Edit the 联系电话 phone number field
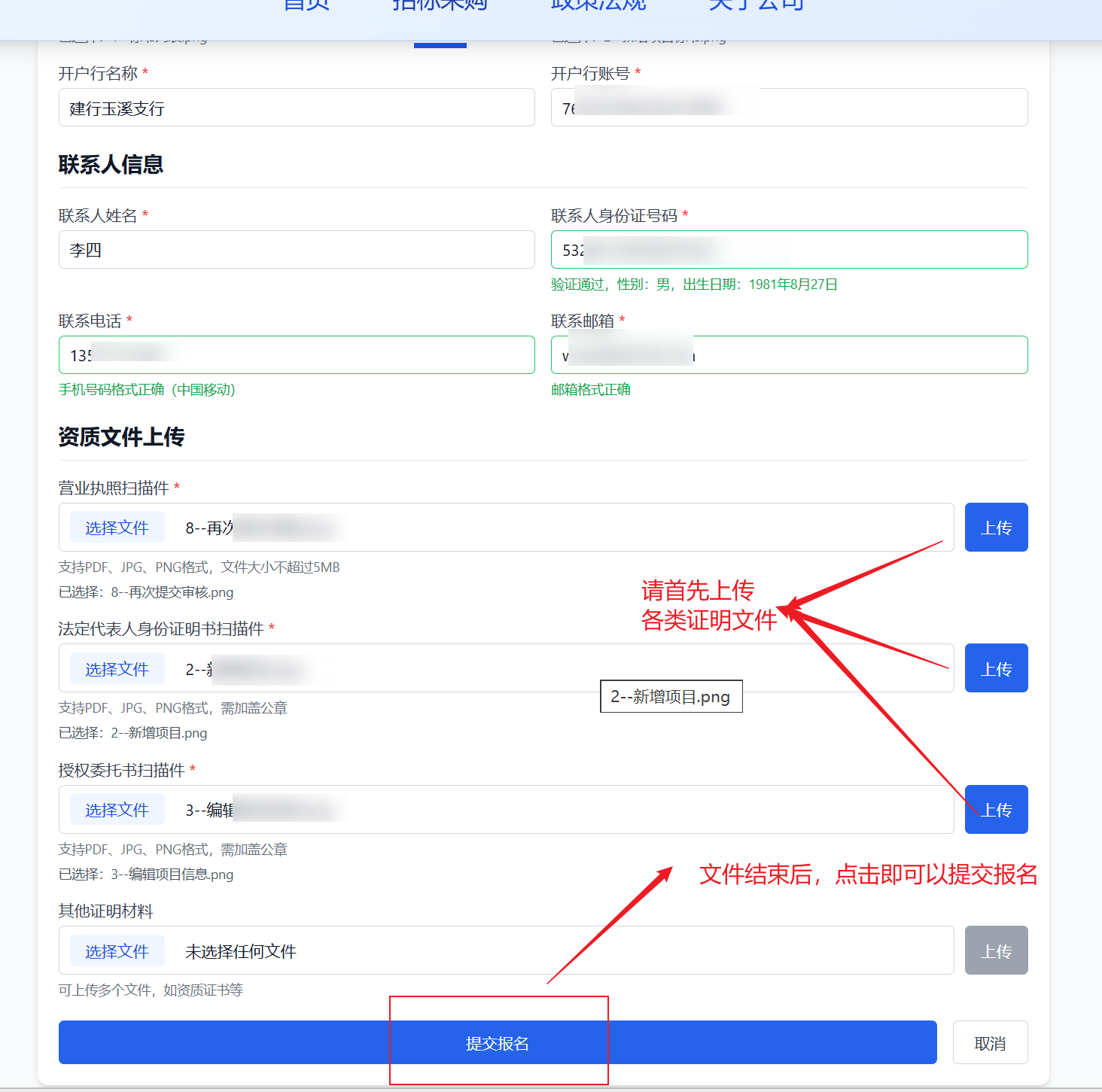The image size is (1102, 1092). click(x=297, y=354)
